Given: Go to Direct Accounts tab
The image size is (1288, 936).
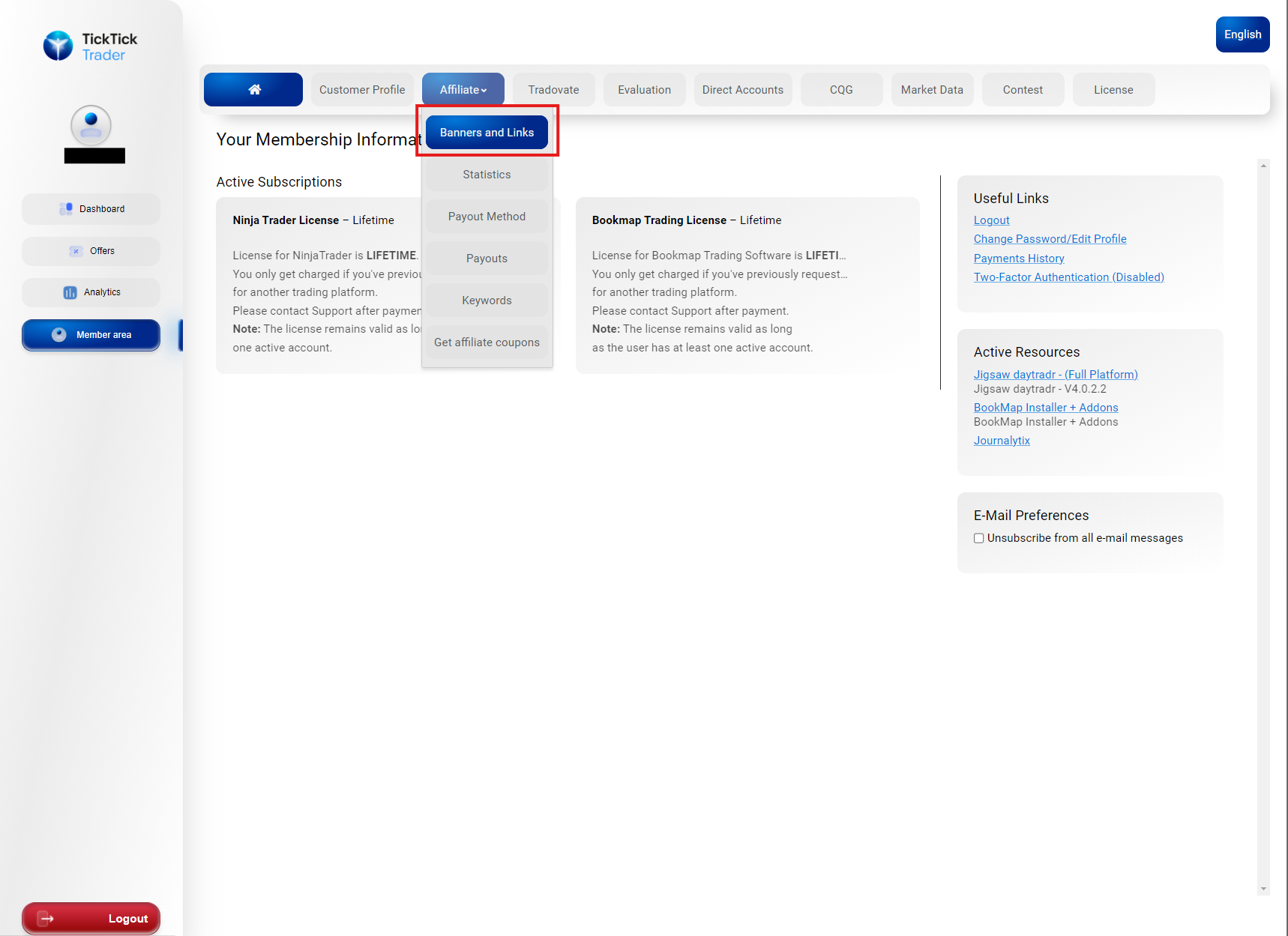Looking at the screenshot, I should tap(742, 89).
